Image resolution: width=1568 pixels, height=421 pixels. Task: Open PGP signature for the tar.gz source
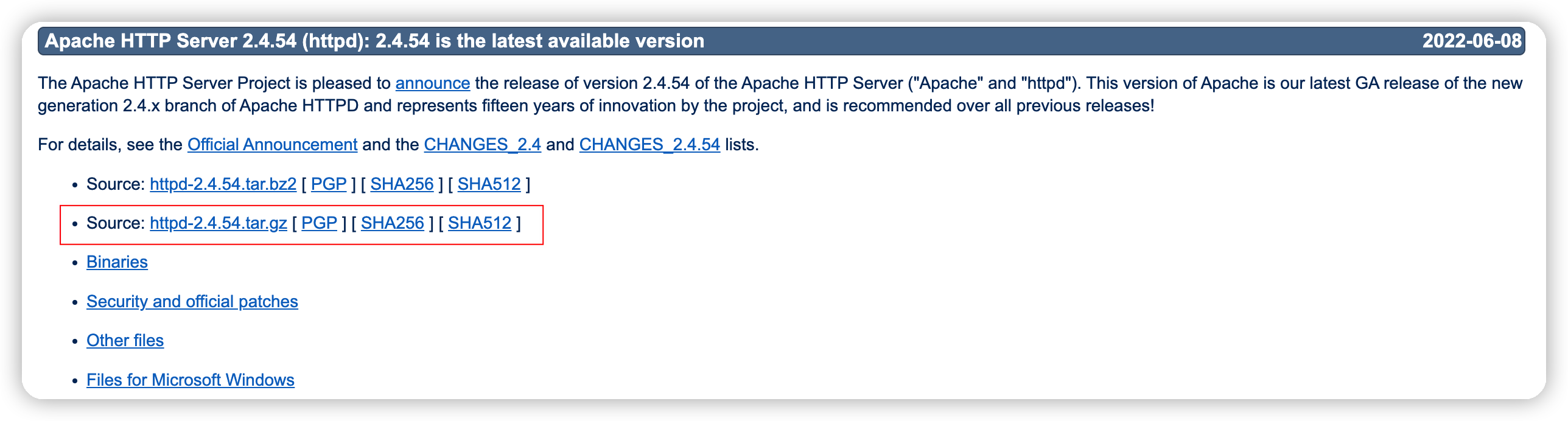[319, 223]
